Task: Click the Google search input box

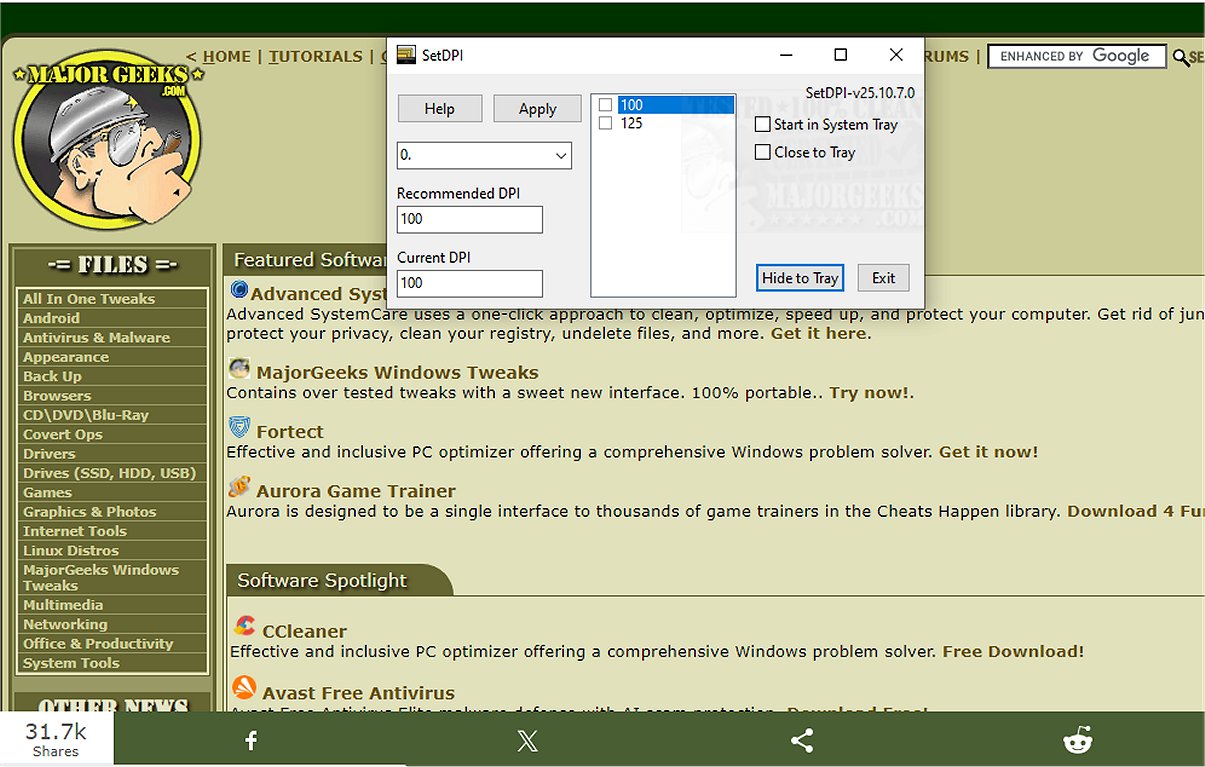Action: (x=1077, y=56)
